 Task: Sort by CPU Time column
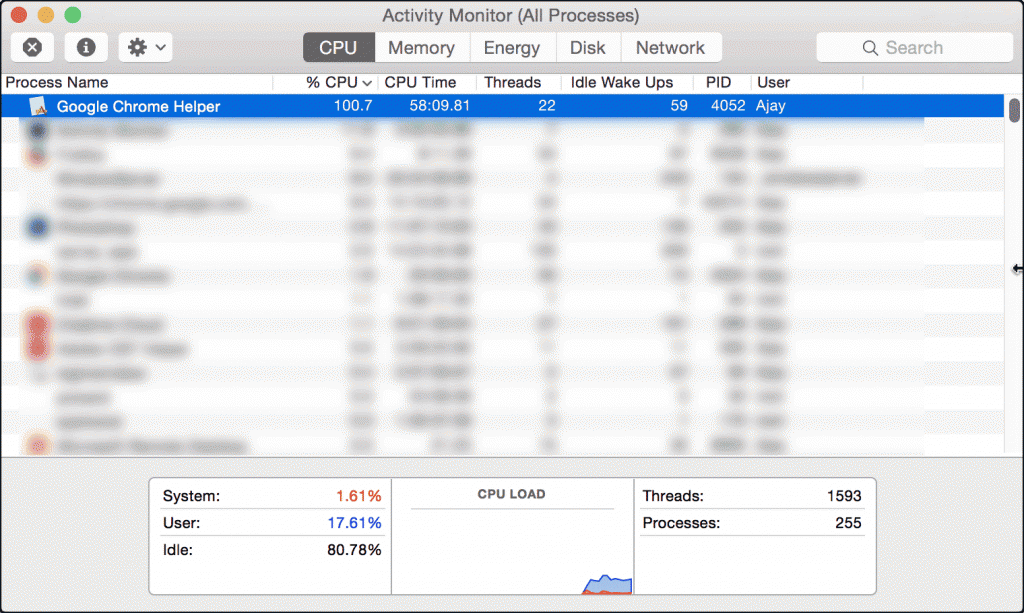[x=420, y=82]
